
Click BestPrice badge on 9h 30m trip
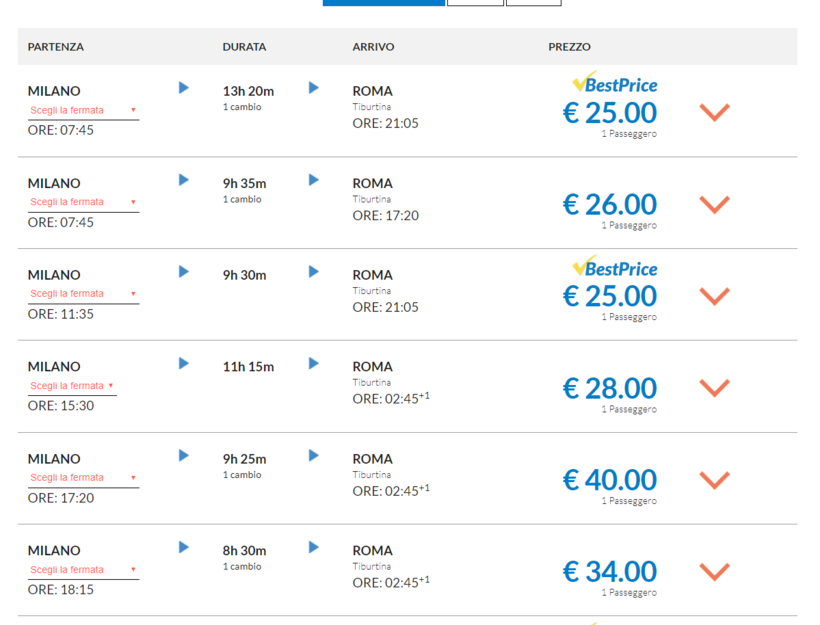tap(614, 268)
